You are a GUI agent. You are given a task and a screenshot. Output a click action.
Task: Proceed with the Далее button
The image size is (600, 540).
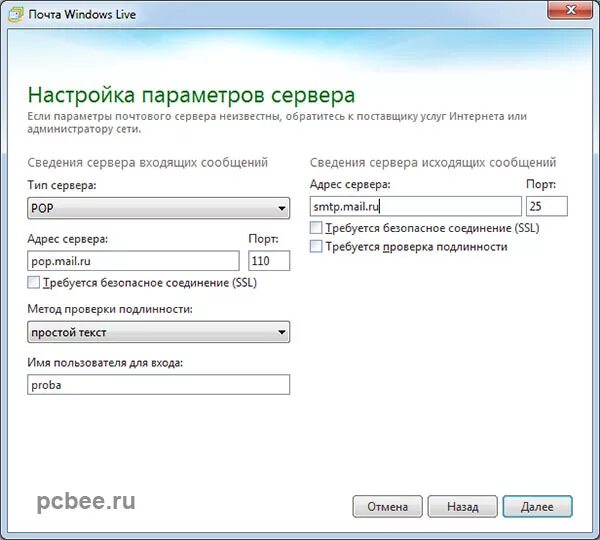(537, 507)
